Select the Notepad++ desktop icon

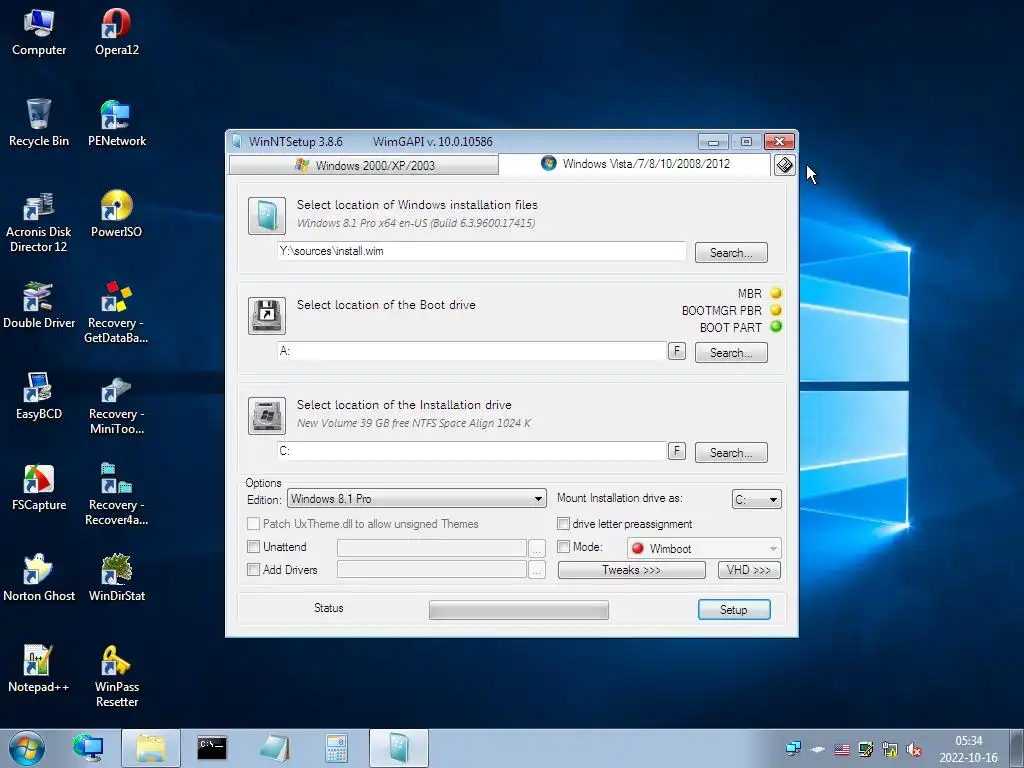[39, 669]
